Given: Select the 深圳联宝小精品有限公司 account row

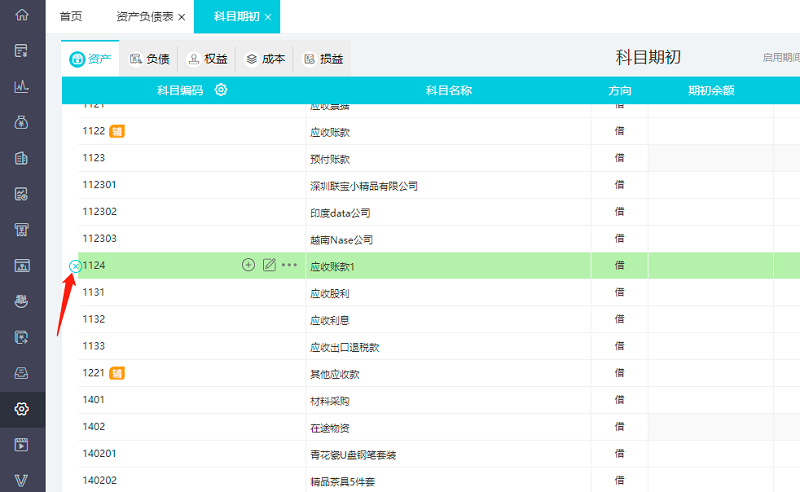Looking at the screenshot, I should click(x=364, y=185).
